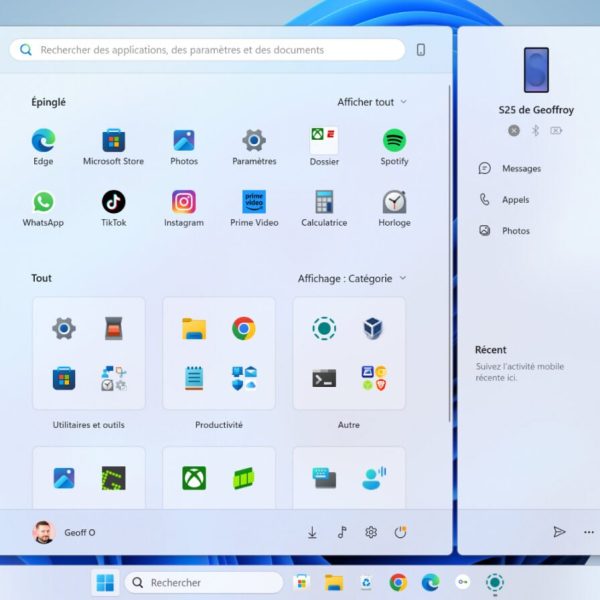Open Photos icon in bottom-left category group

(64, 478)
